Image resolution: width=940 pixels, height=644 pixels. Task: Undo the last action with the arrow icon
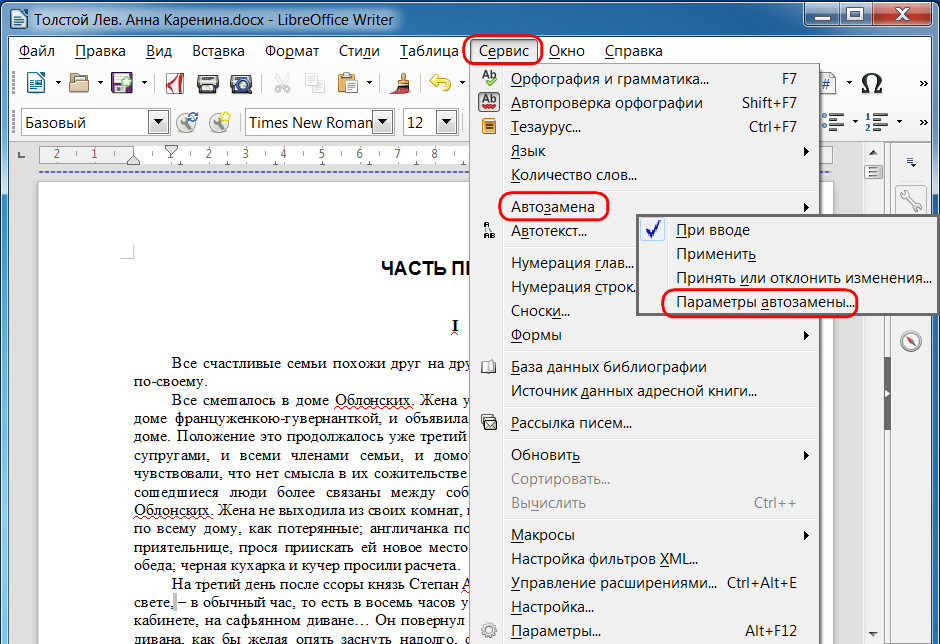tap(441, 83)
